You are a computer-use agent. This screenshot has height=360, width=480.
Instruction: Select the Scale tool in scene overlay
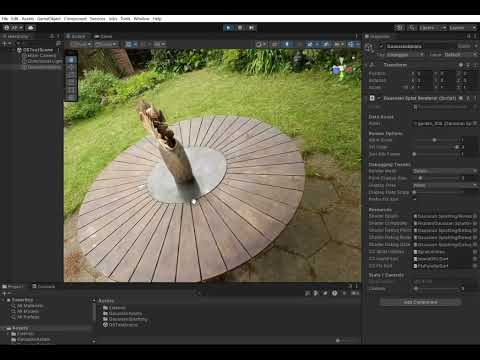(x=71, y=82)
